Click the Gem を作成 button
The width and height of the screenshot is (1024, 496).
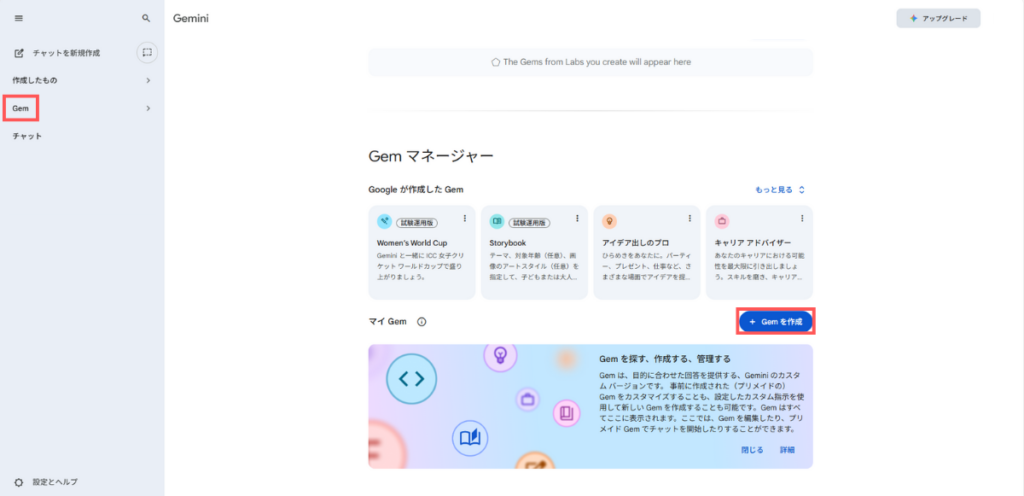point(776,322)
